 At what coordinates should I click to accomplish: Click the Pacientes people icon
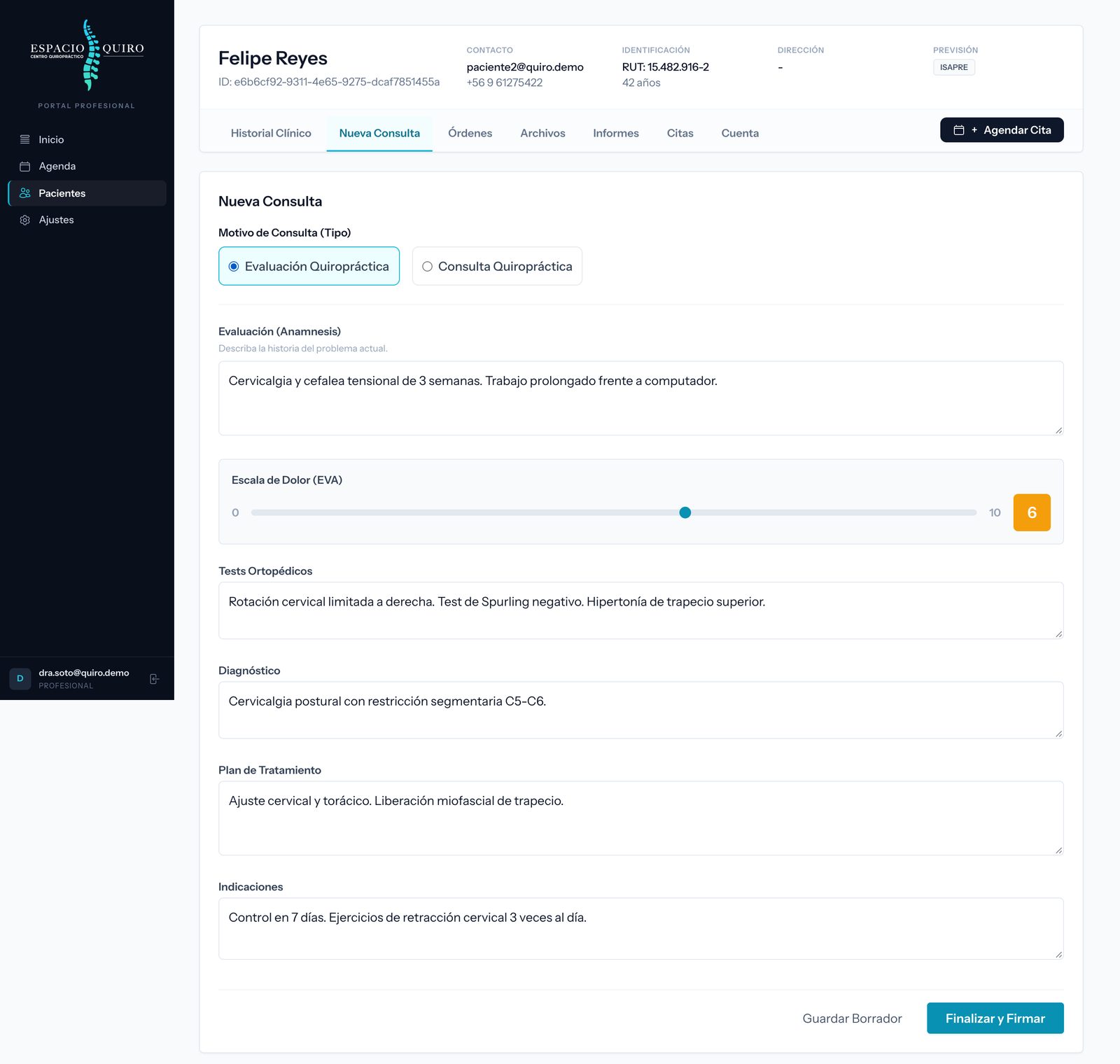click(x=24, y=193)
